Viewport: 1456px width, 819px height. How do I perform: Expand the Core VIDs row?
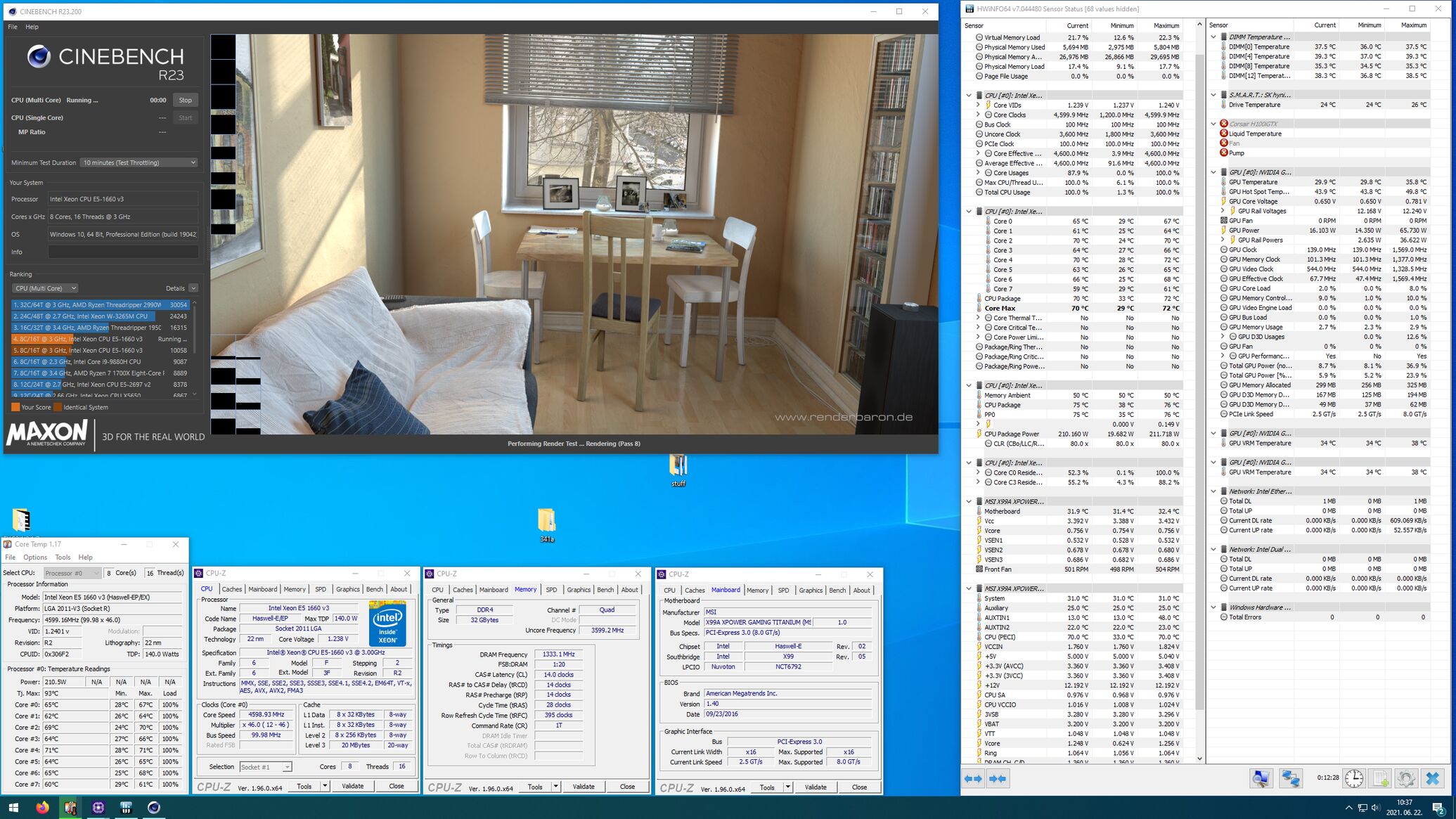point(978,105)
